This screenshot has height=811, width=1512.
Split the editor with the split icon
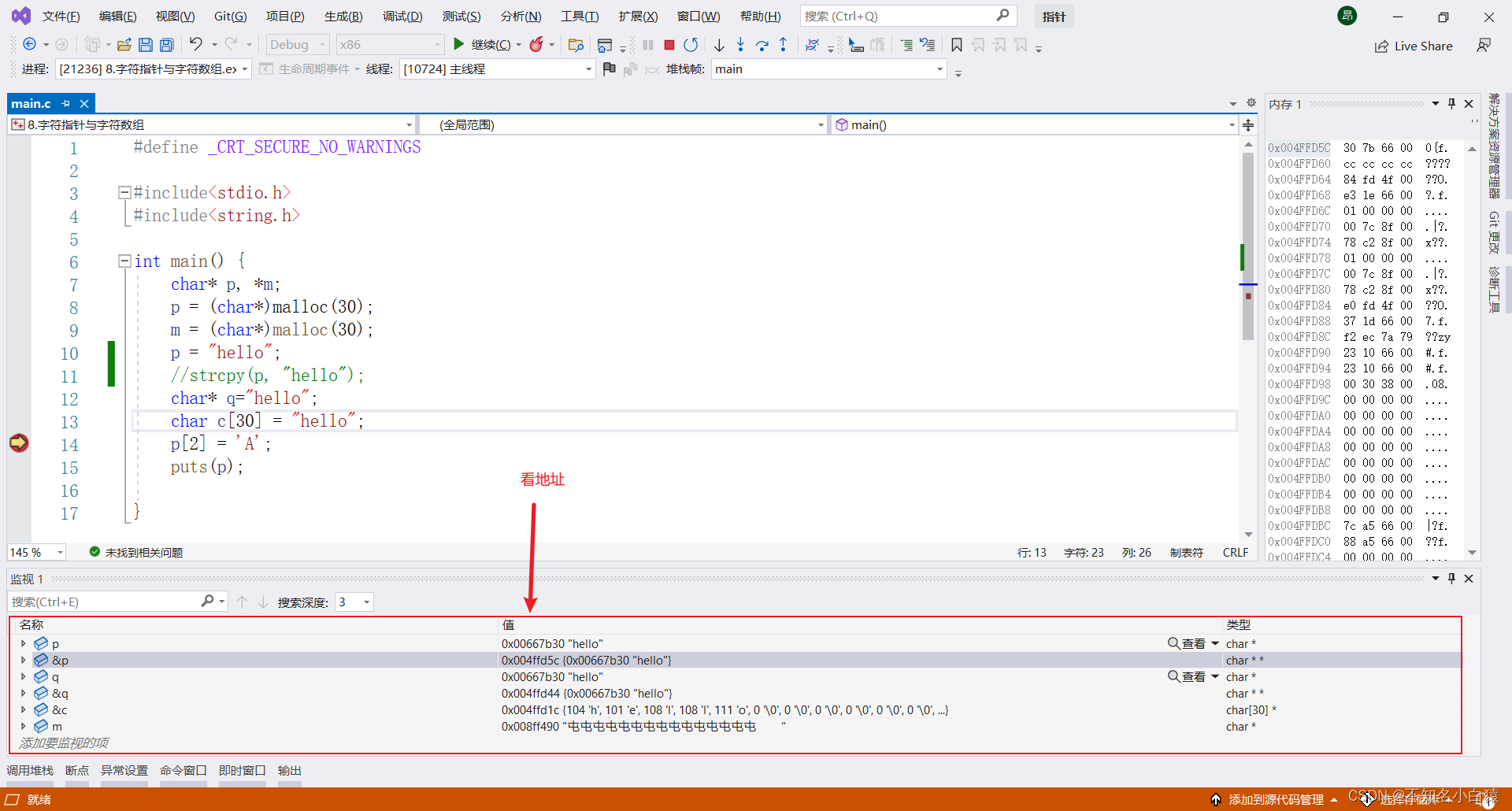pos(1248,124)
